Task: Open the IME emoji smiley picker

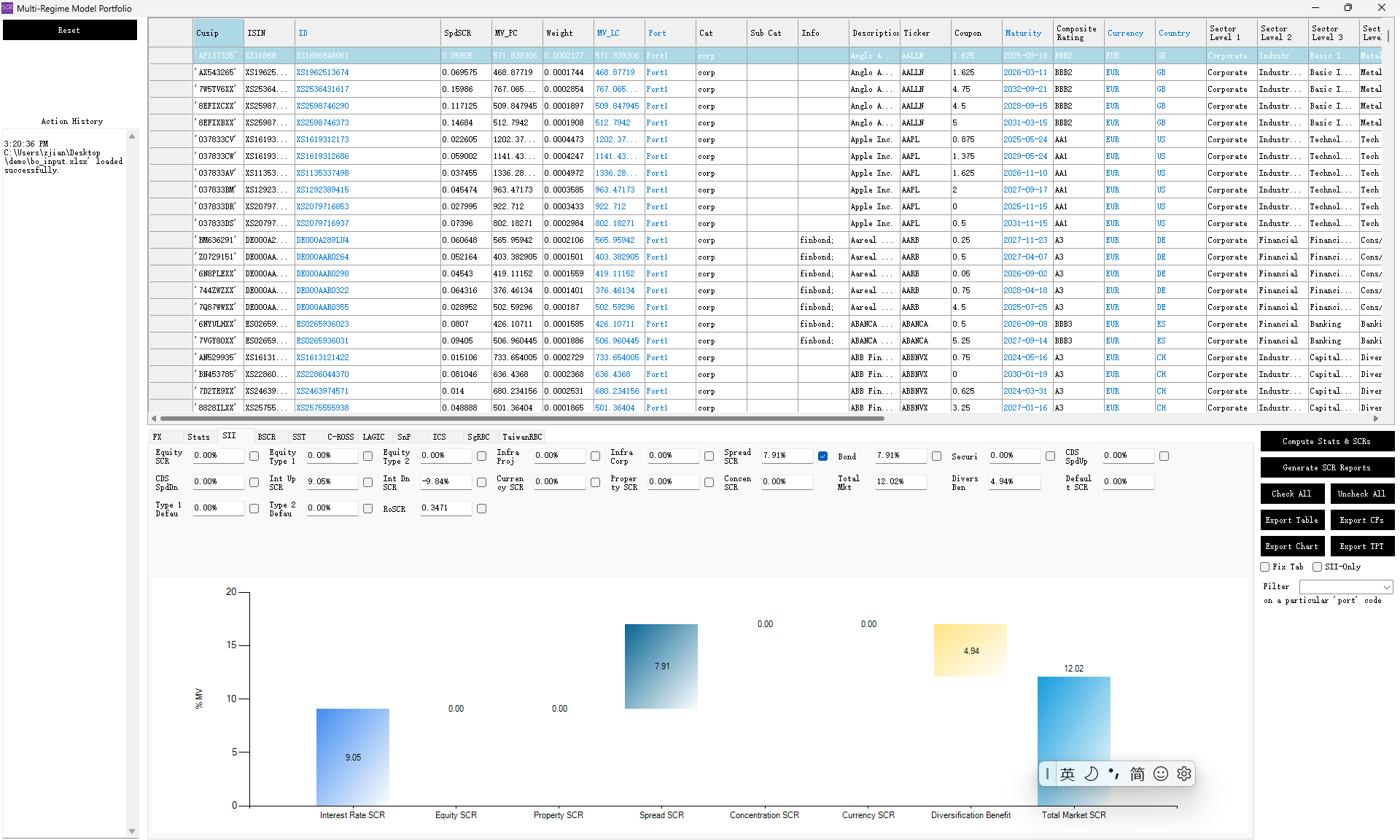Action: pyautogui.click(x=1161, y=774)
